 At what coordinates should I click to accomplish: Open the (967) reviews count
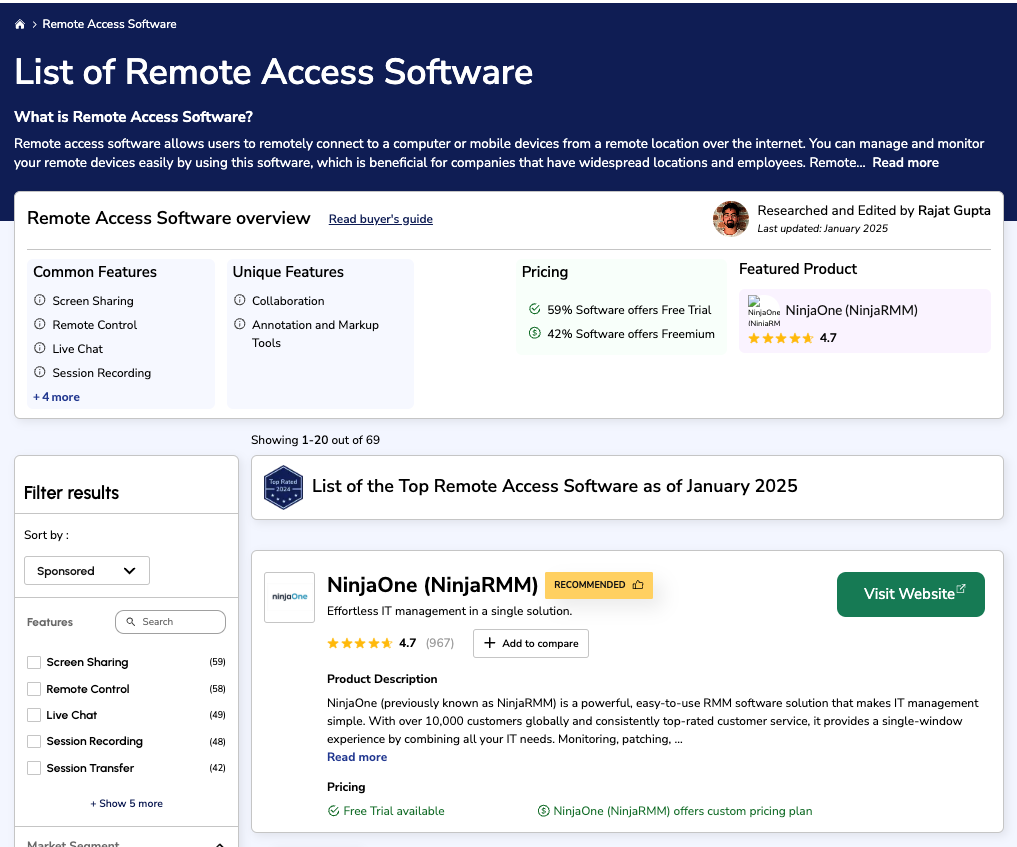pos(440,643)
